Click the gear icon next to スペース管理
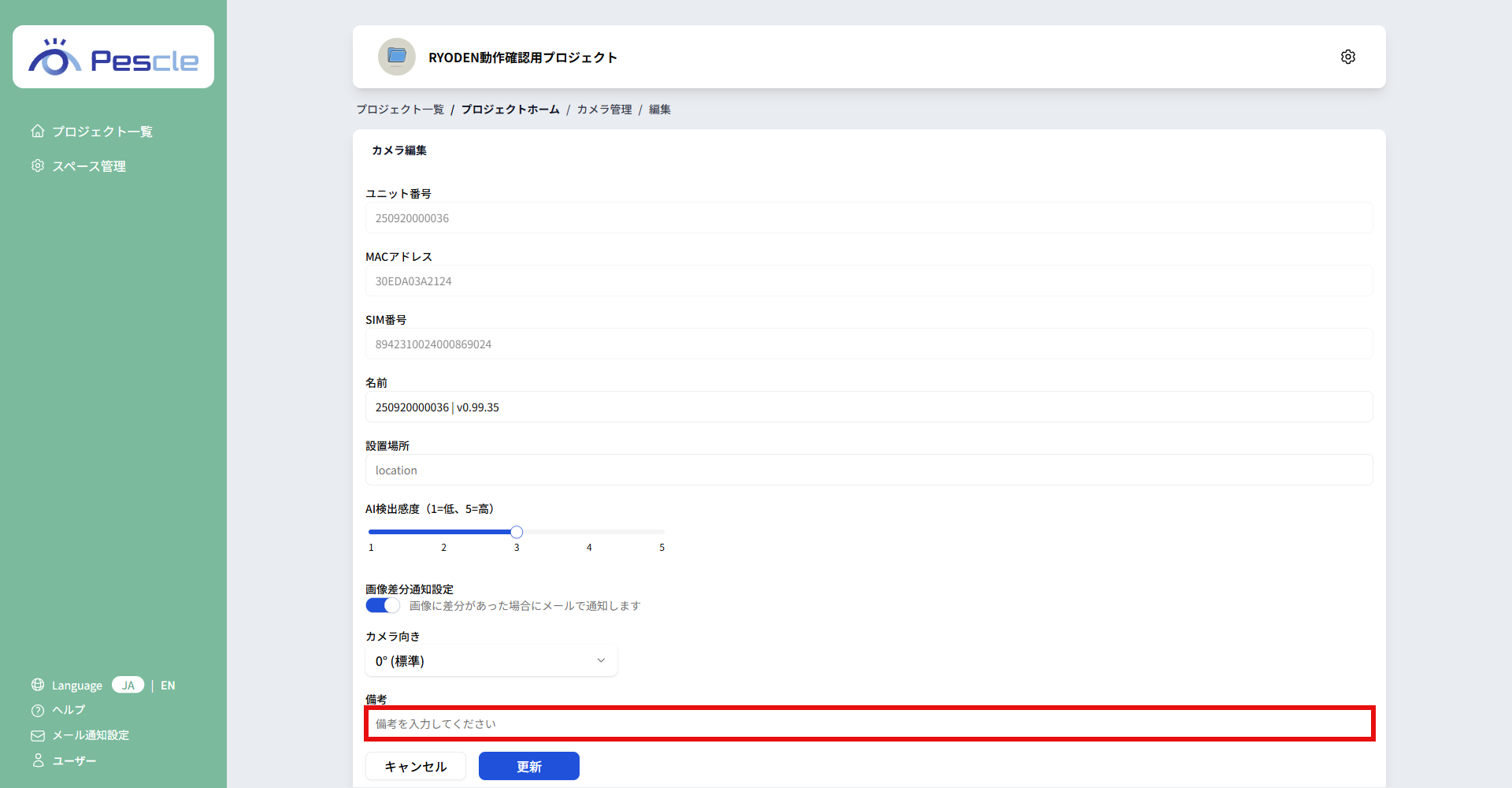This screenshot has width=1512, height=788. (x=37, y=165)
